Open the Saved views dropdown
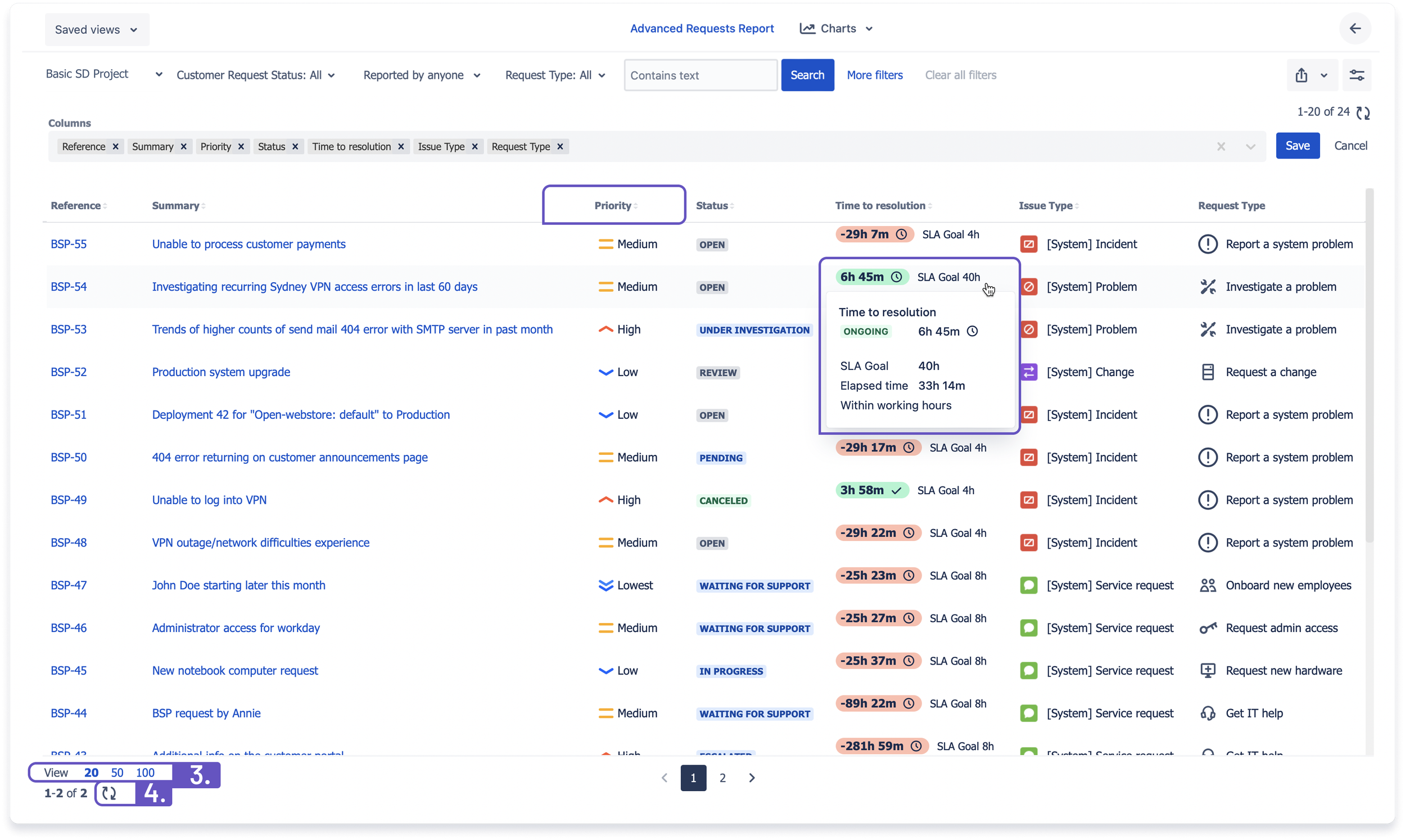Viewport: 1405px width, 840px height. point(96,29)
